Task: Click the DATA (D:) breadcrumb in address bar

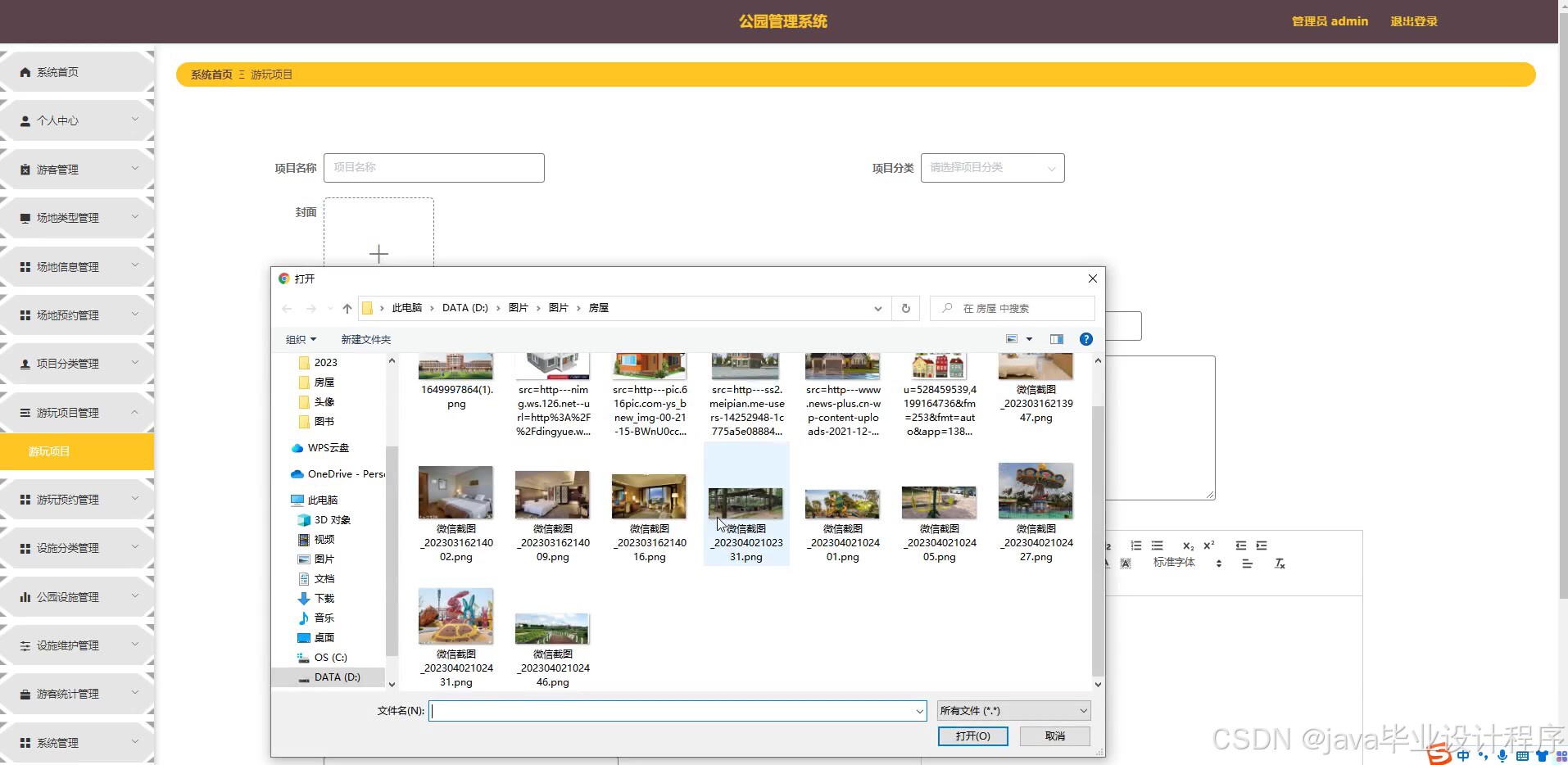Action: click(x=465, y=308)
